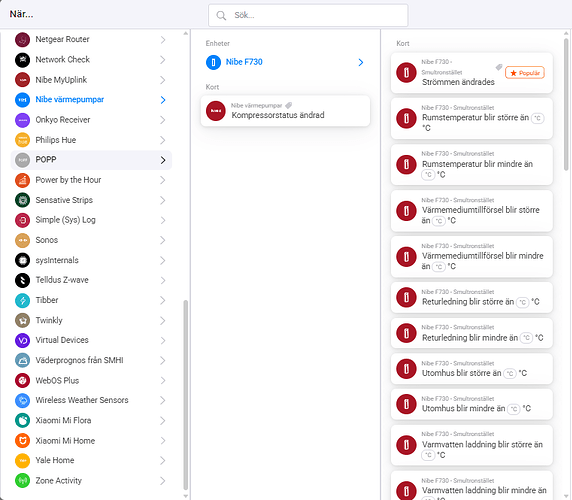Select the Nibe MyUplink app icon
This screenshot has height=500, width=572.
22,80
